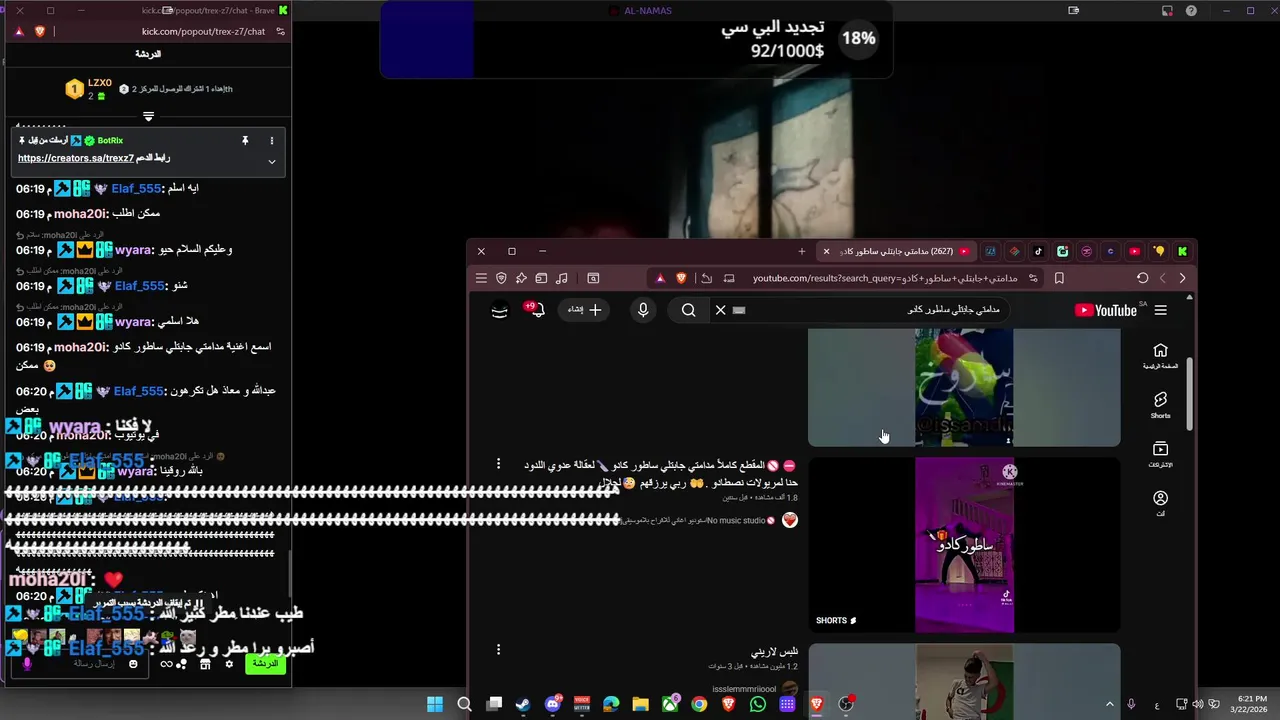Click username moha20i asking about the song

(81, 347)
